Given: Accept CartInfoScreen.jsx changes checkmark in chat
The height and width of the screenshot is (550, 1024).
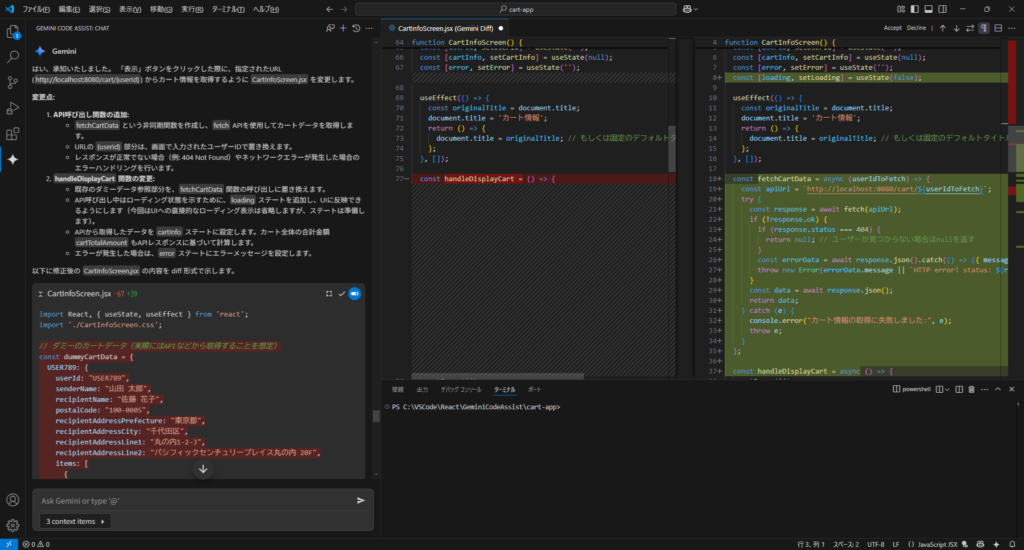Looking at the screenshot, I should tap(341, 294).
